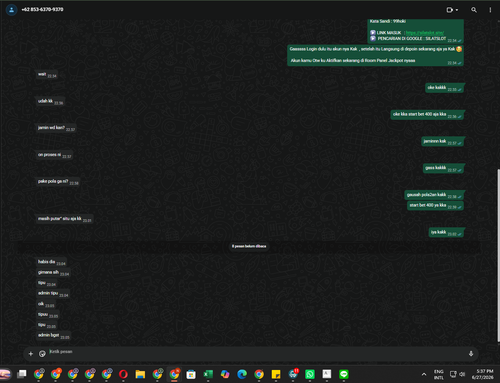This screenshot has height=383, width=500.
Task: Select the sent 'jaminnn kak' message
Action: 443,141
